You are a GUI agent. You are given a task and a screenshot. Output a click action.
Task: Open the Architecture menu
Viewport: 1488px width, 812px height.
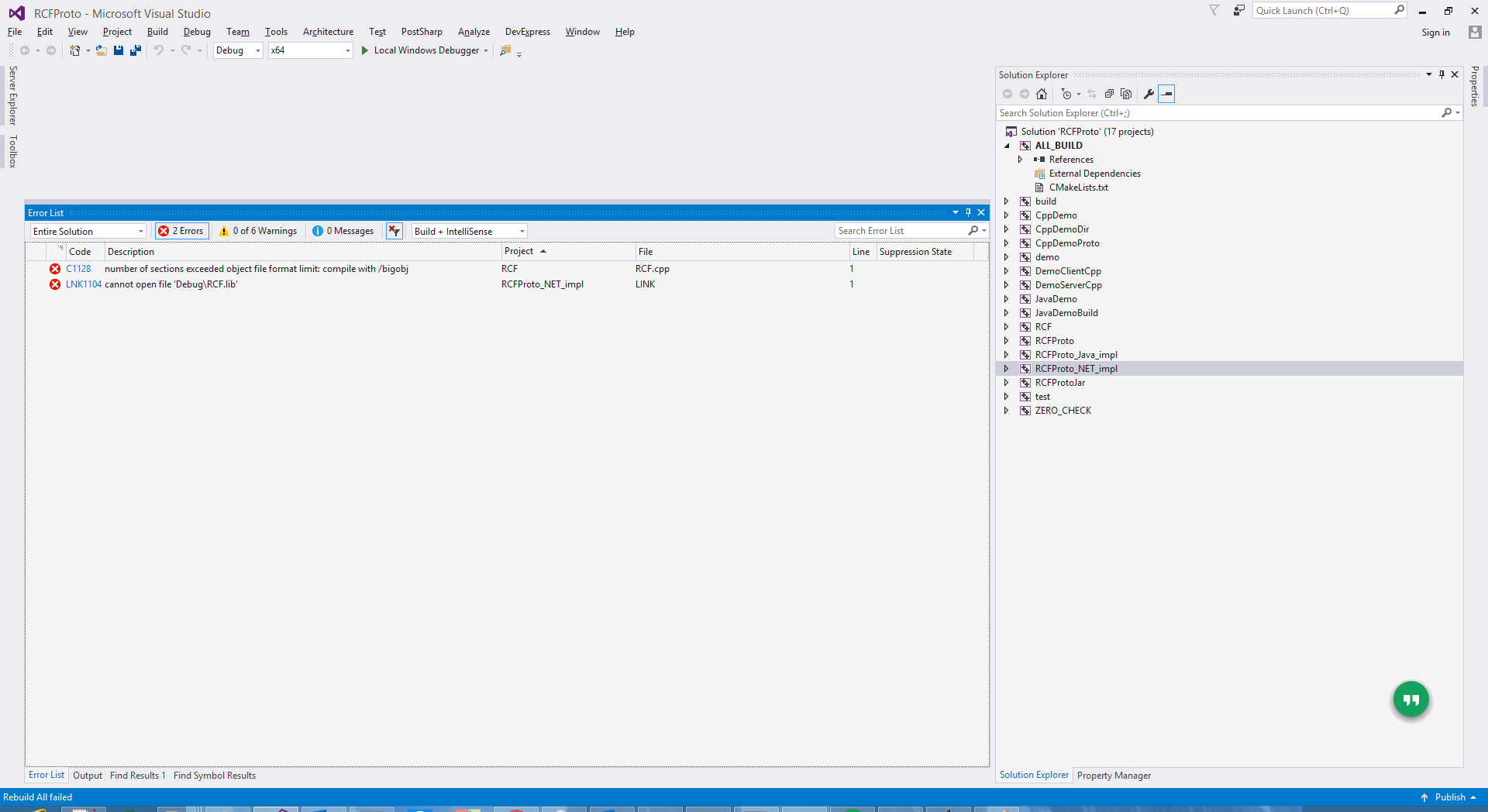pos(328,32)
